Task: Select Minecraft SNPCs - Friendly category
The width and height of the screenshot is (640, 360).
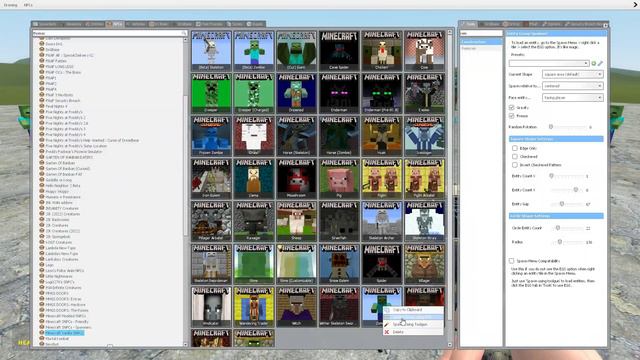Action: tap(67, 322)
